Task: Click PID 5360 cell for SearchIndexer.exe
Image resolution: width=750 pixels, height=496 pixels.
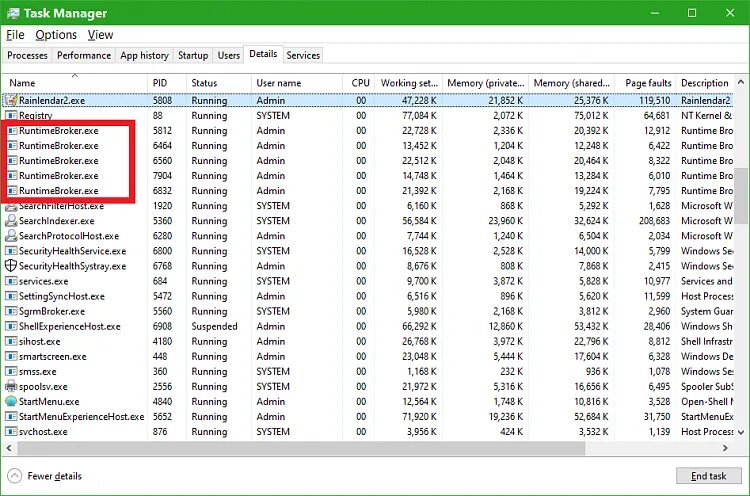Action: click(162, 220)
